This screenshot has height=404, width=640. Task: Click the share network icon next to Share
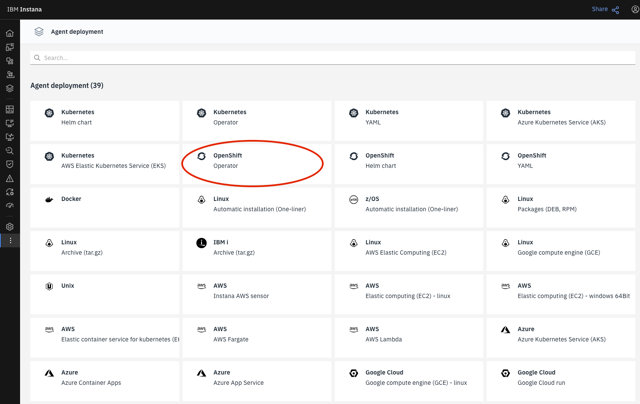(616, 10)
